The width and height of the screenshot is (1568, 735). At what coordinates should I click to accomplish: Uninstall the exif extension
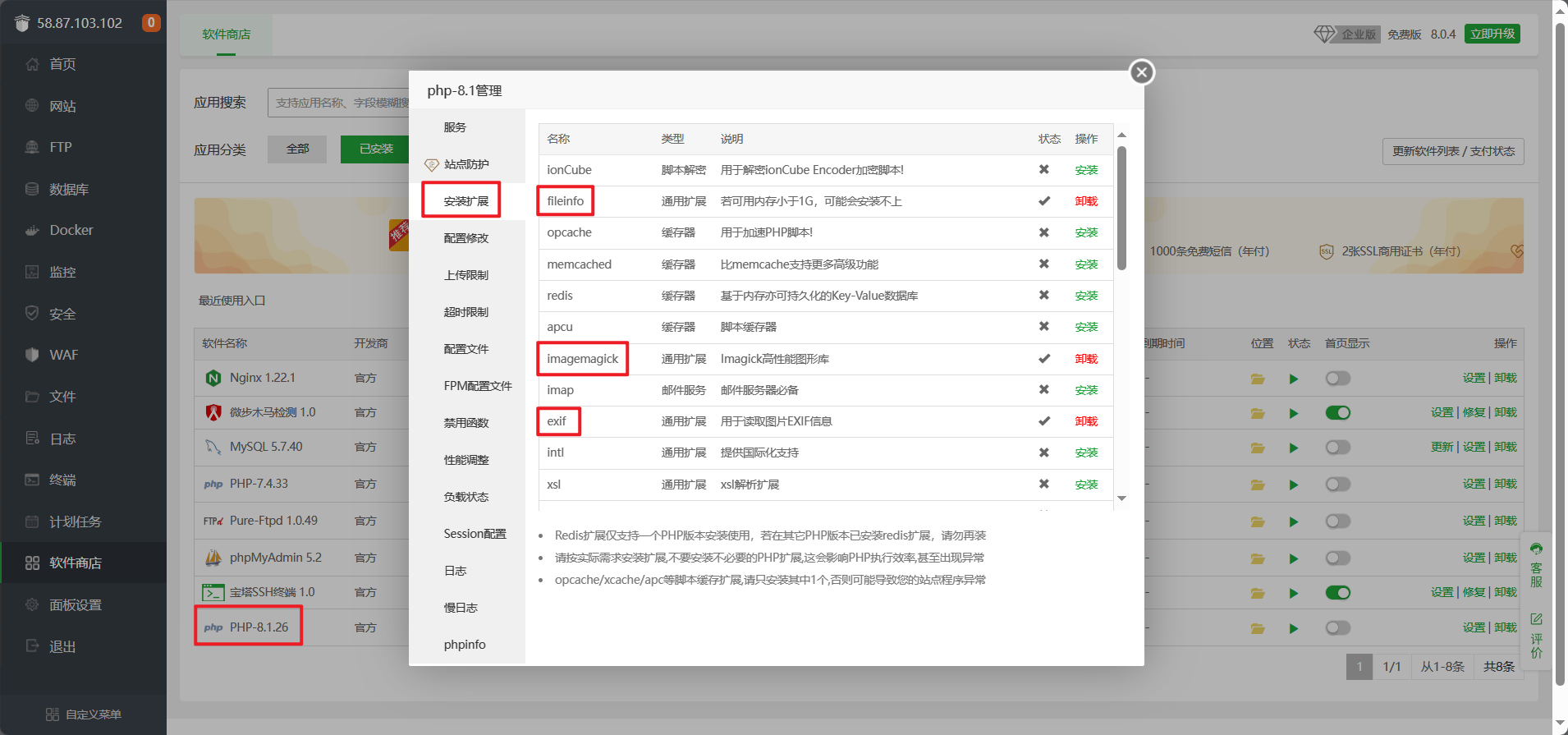(1086, 421)
